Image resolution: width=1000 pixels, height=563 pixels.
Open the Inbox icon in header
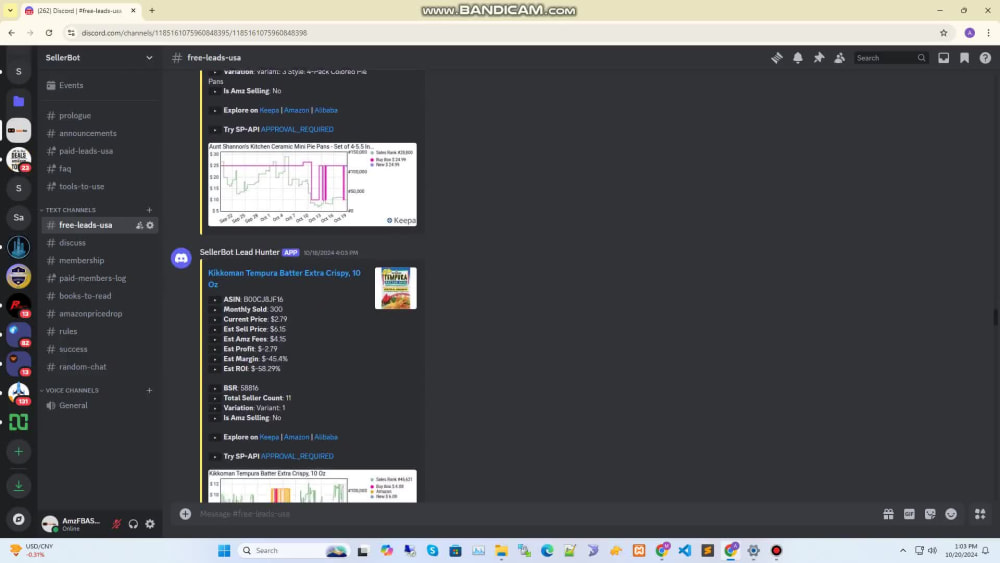pos(943,58)
